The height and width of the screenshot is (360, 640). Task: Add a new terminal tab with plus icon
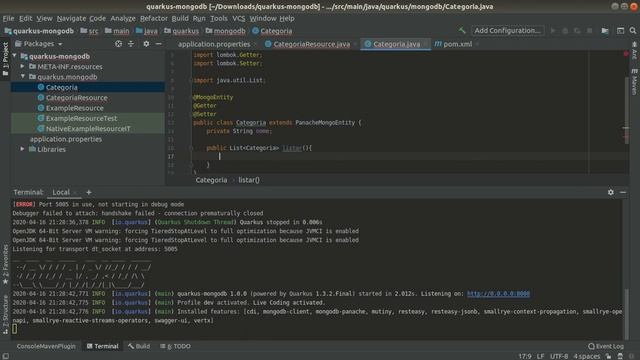click(x=89, y=192)
